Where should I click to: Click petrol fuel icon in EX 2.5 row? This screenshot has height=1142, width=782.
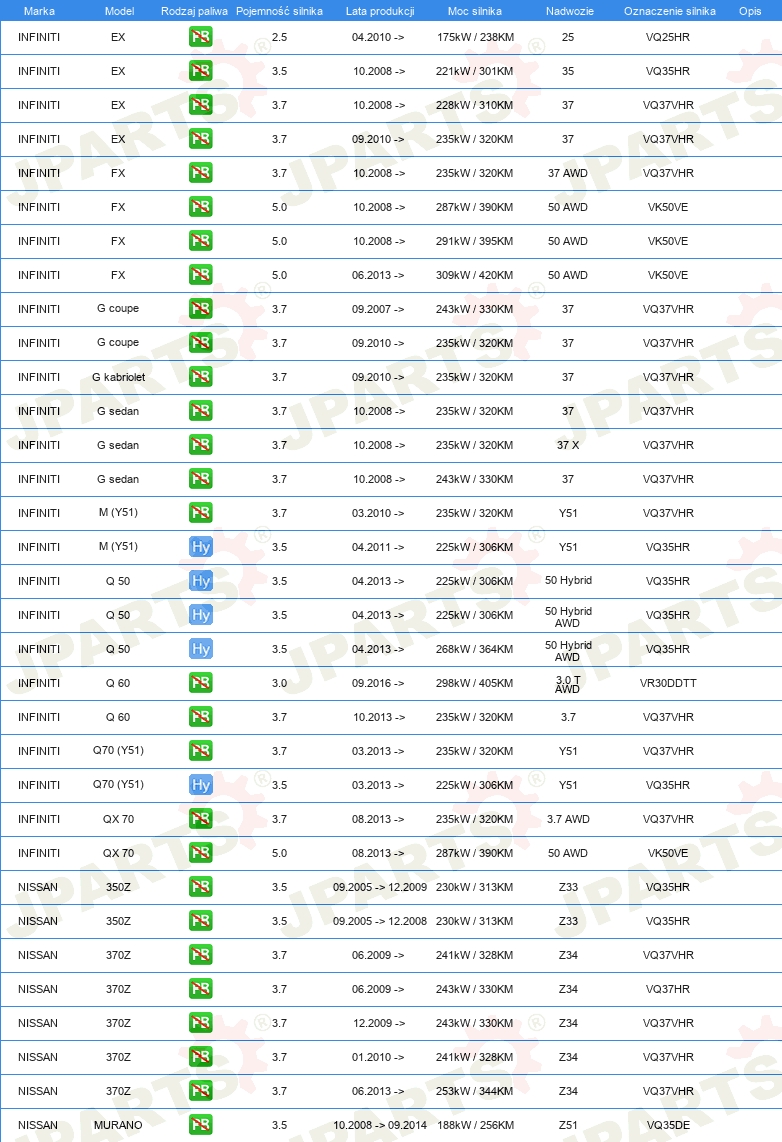coord(200,36)
